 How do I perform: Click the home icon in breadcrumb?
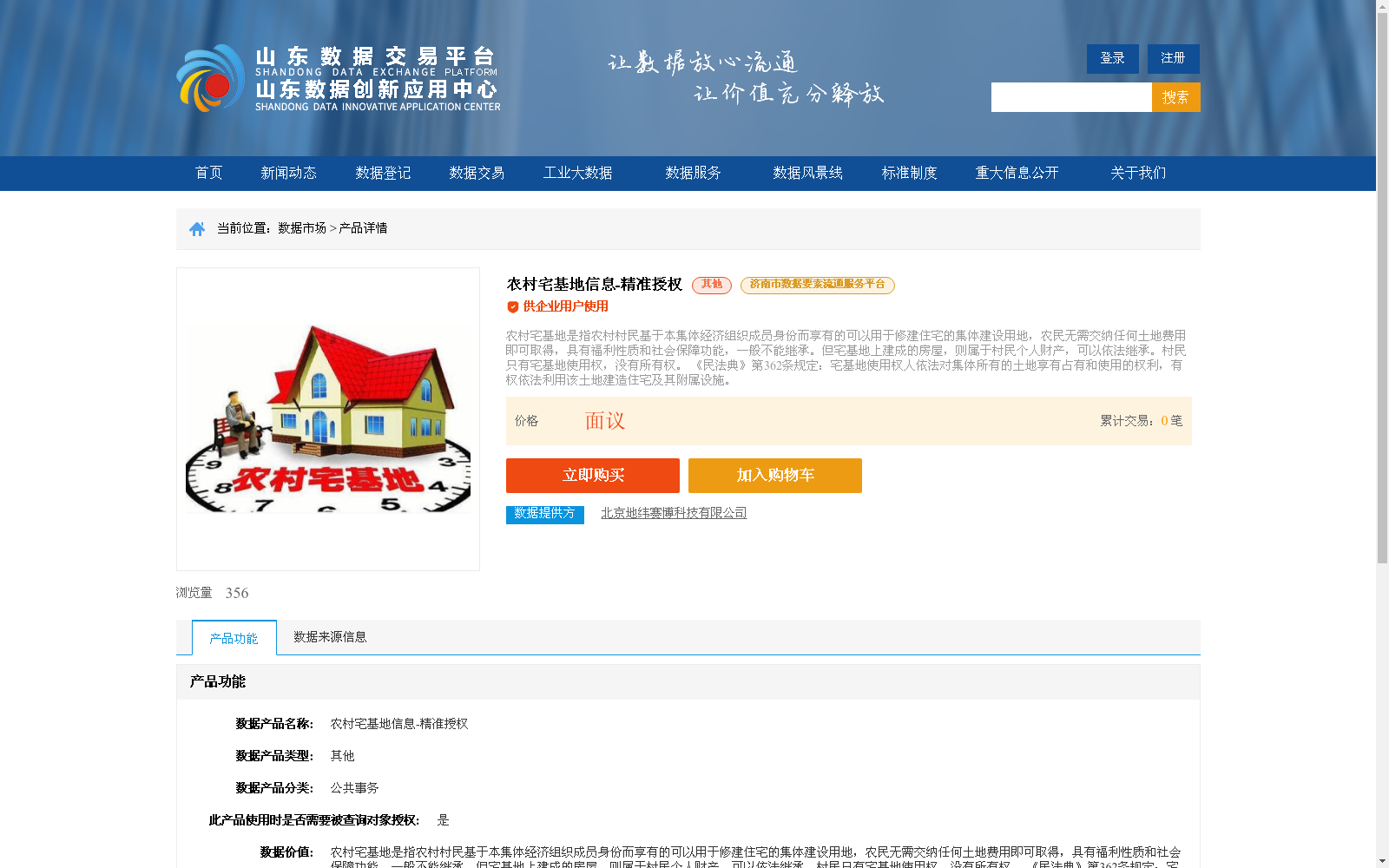click(197, 228)
